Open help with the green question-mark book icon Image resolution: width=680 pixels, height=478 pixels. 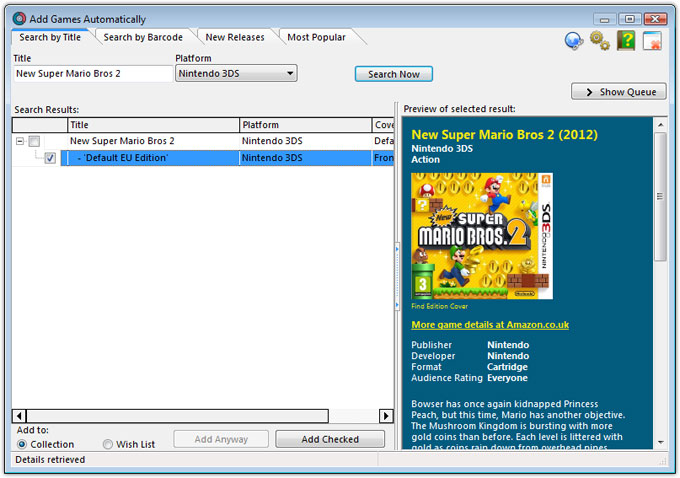coord(626,40)
